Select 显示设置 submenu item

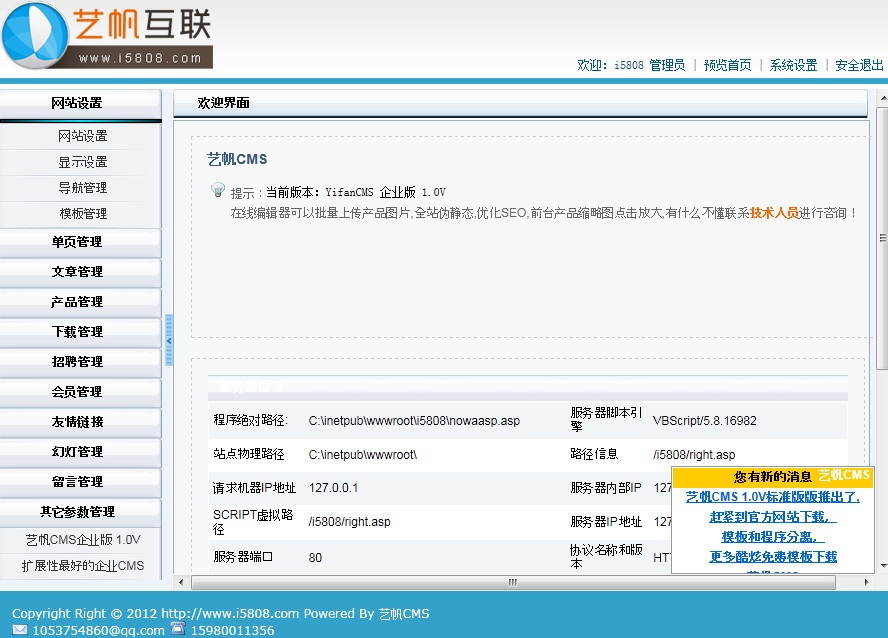pos(83,162)
